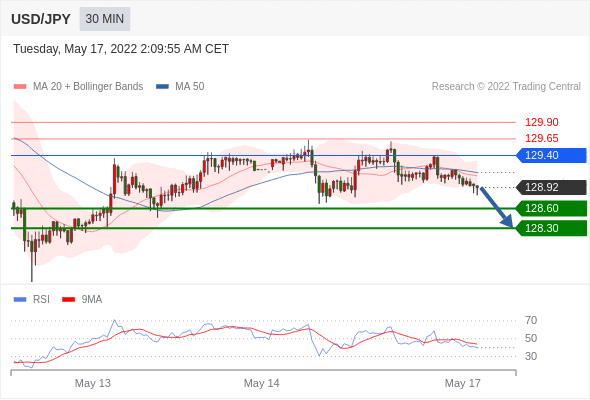Click the RSI blue legend swatch

[x=20, y=300]
